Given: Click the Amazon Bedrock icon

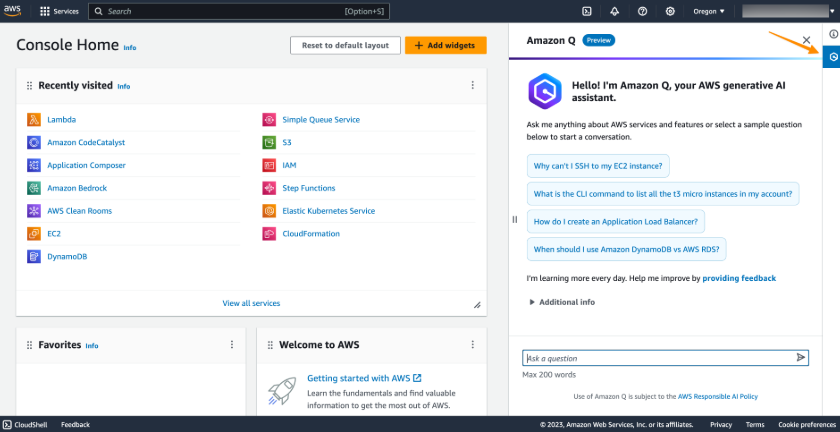Looking at the screenshot, I should [34, 188].
